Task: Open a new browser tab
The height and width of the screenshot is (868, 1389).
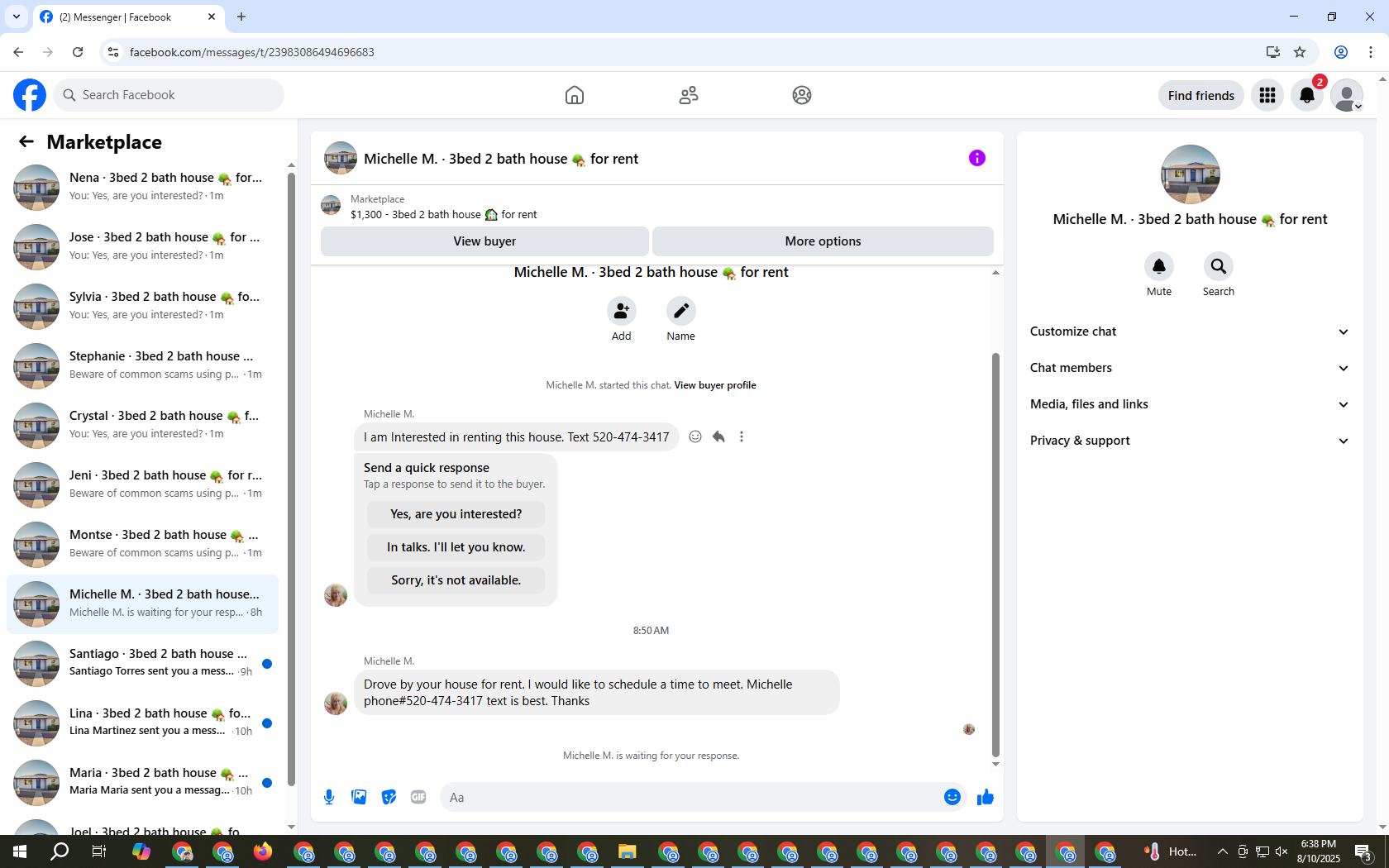Action: [x=241, y=17]
